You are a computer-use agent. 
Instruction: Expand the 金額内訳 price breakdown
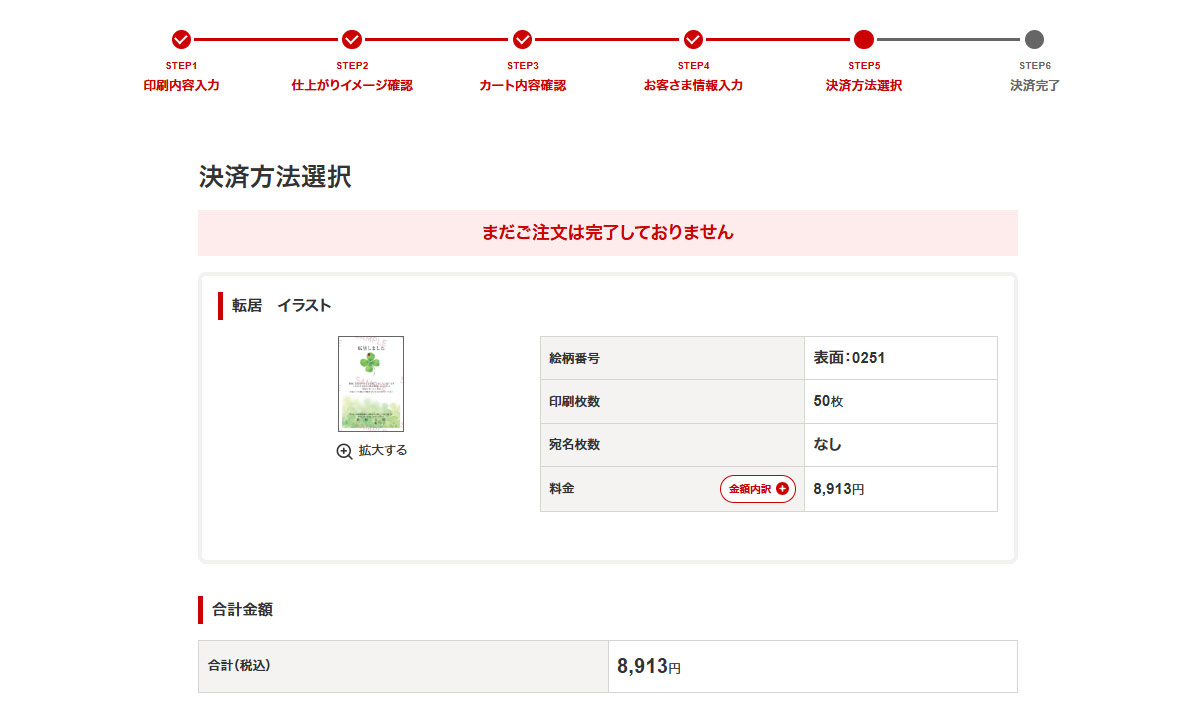757,489
